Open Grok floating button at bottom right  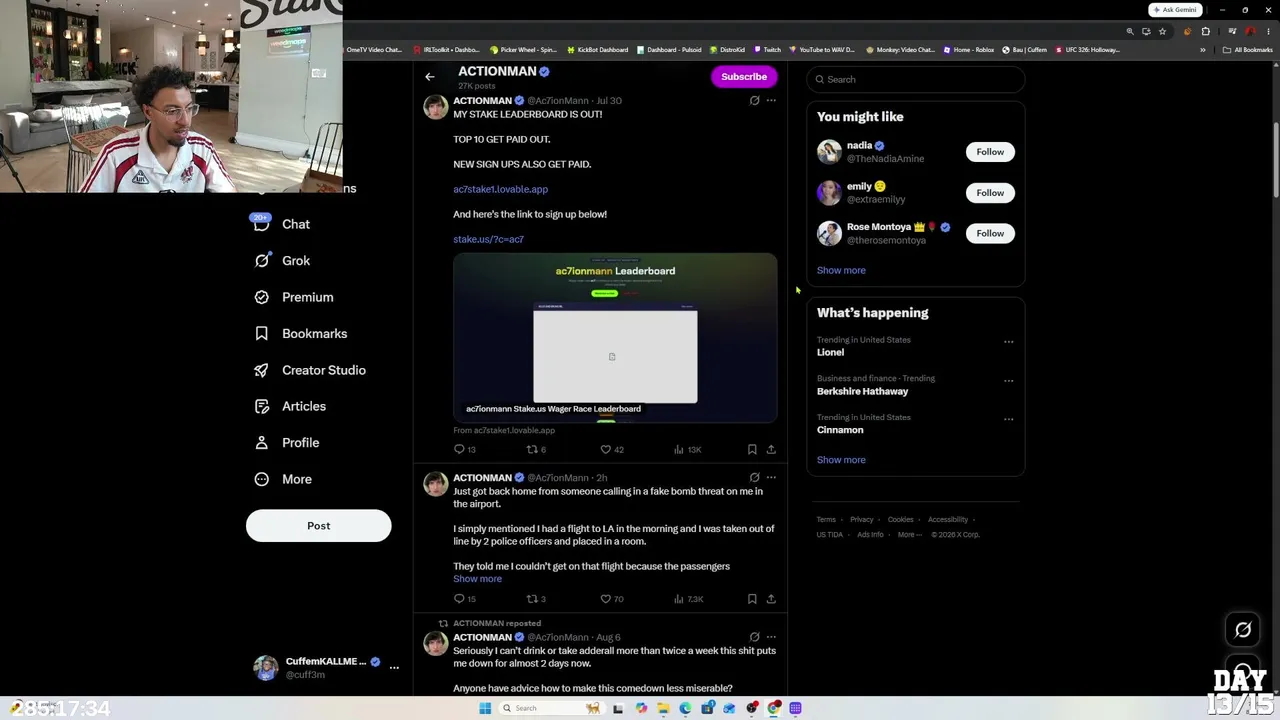click(1243, 630)
